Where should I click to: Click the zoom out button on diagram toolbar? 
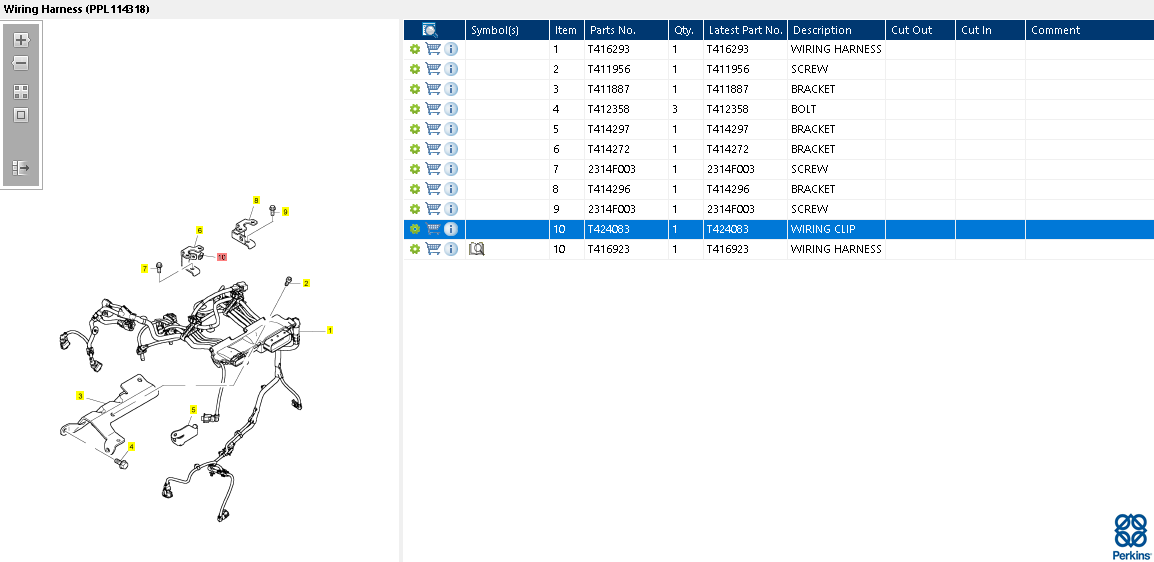[21, 63]
